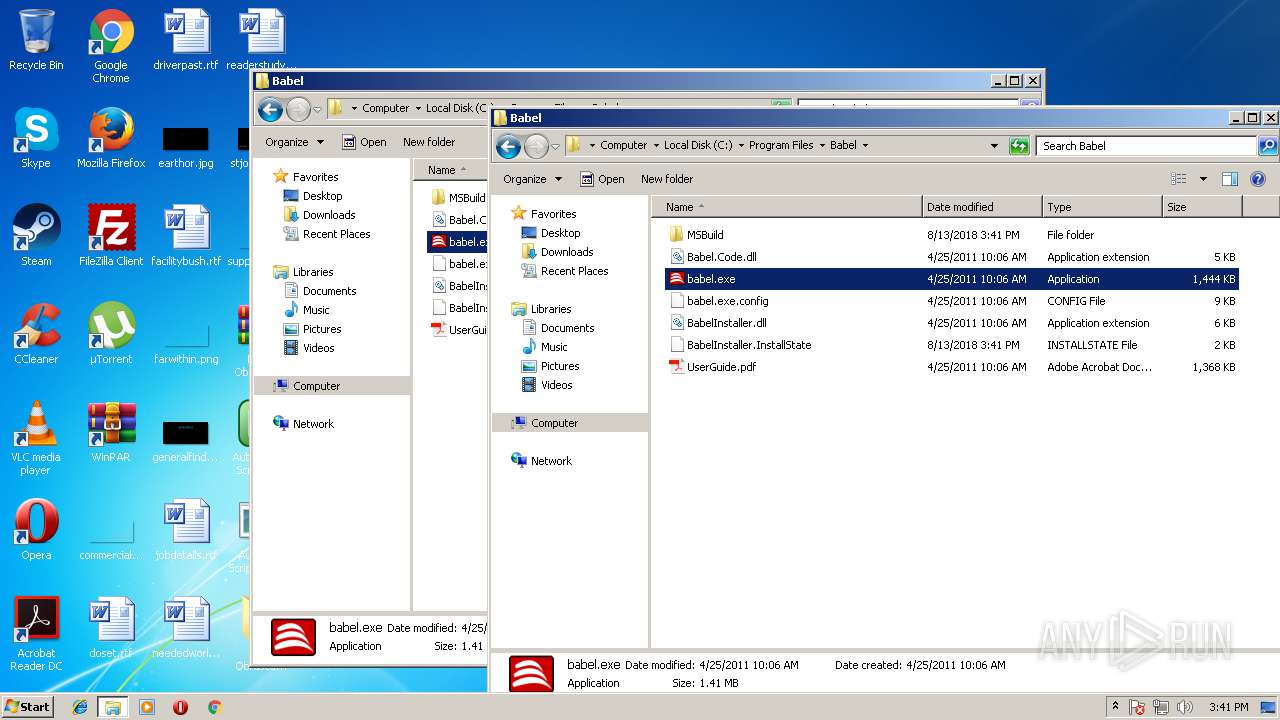The width and height of the screenshot is (1280, 720).
Task: Show the preview pane in the front window
Action: 1230,179
